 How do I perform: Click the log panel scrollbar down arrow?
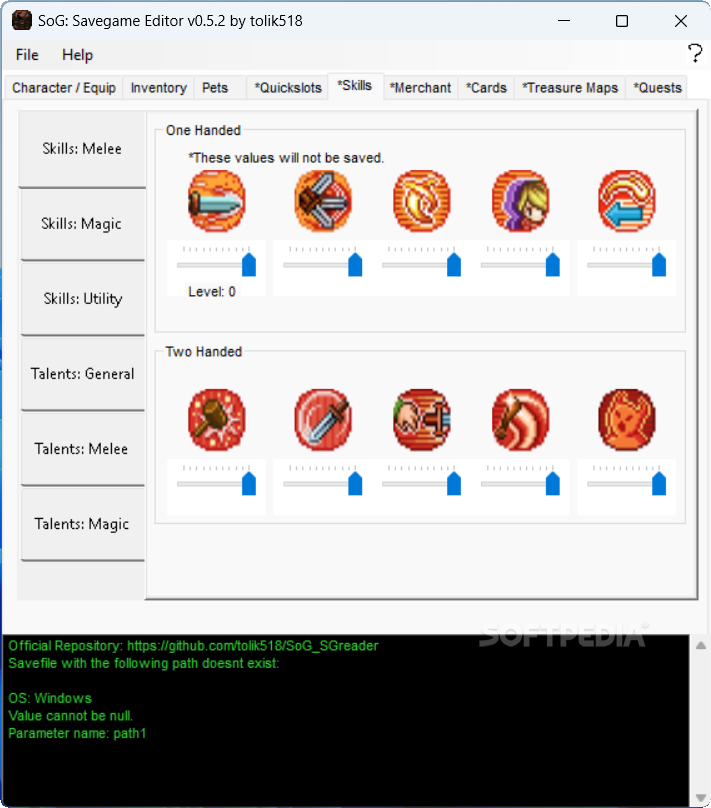701,798
